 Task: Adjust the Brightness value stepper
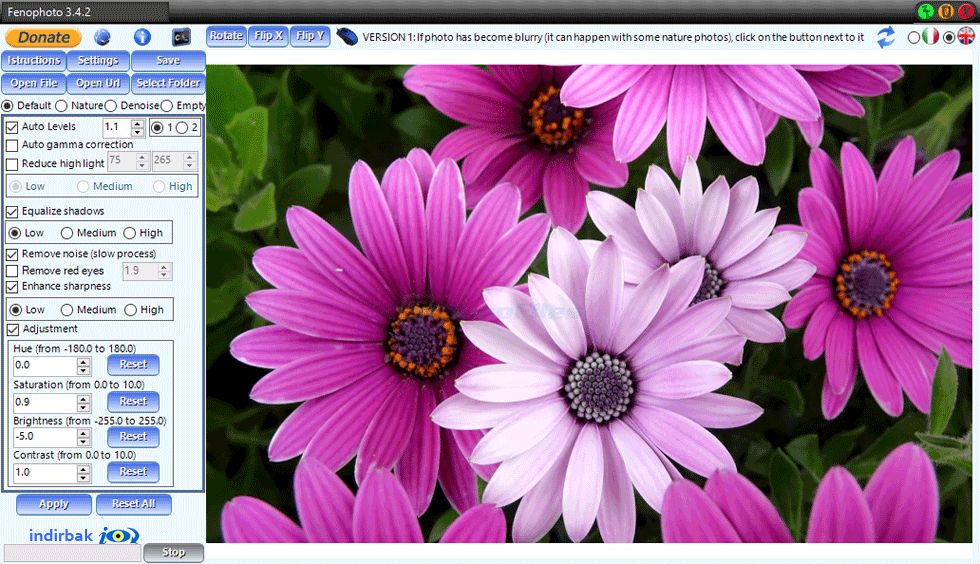tap(83, 437)
